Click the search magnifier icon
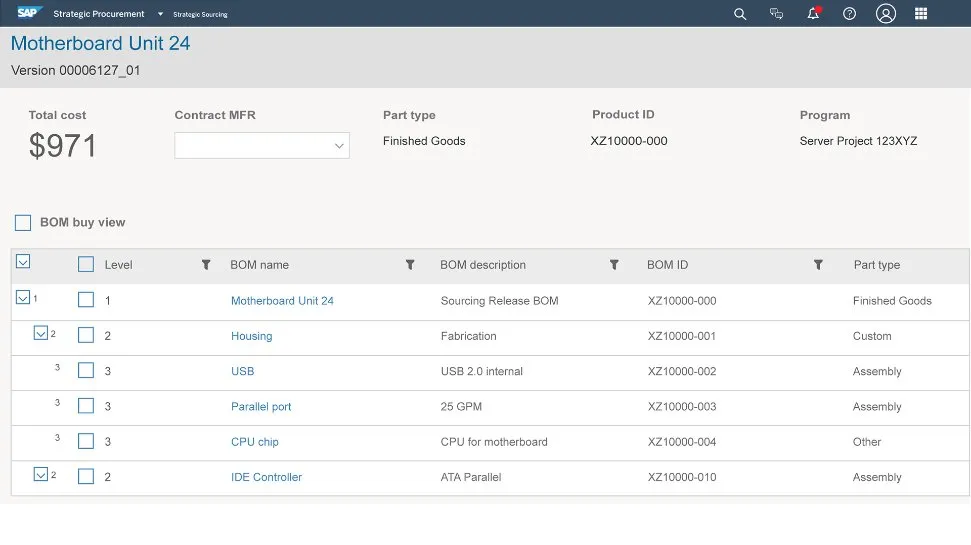Screen dimensions: 971x545 point(740,14)
